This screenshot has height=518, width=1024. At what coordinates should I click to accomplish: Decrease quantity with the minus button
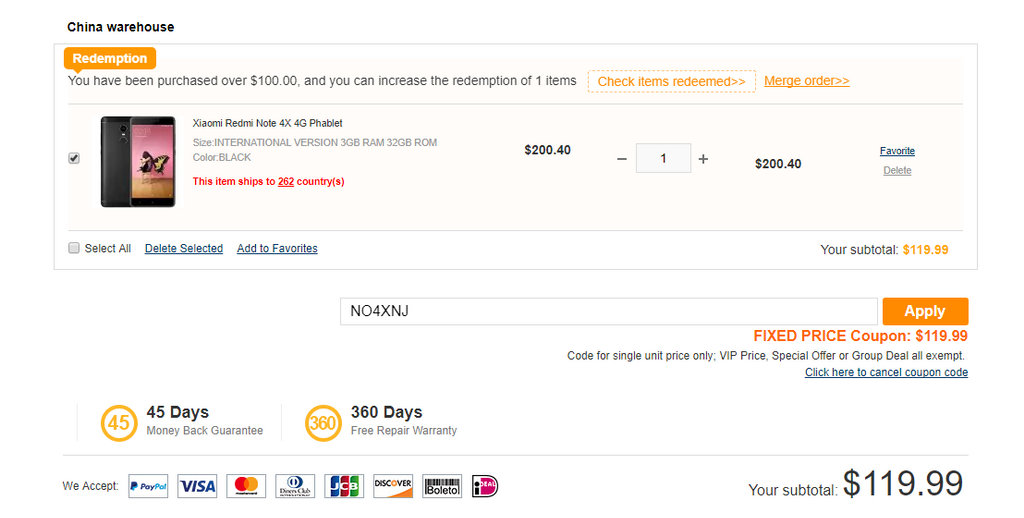[x=622, y=159]
